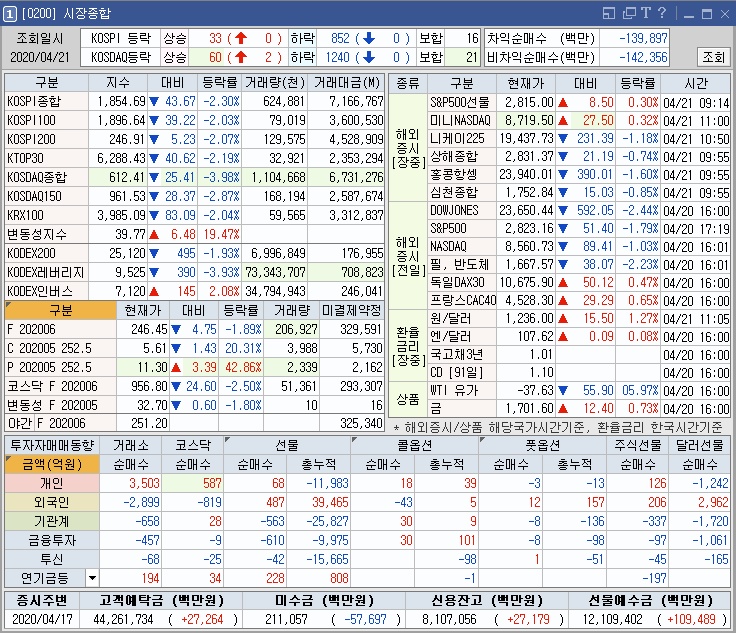Select the KOSPI100 index row
This screenshot has height=633, width=736.
tap(195, 120)
